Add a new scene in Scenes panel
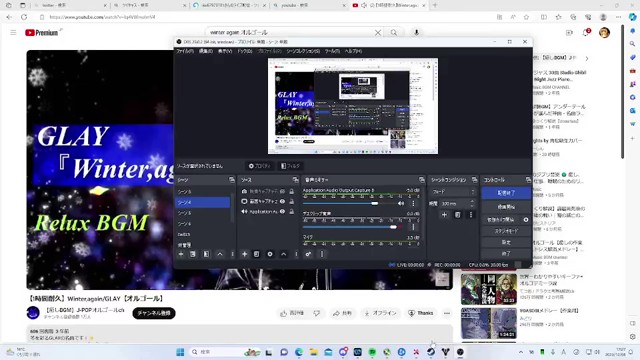 (181, 254)
